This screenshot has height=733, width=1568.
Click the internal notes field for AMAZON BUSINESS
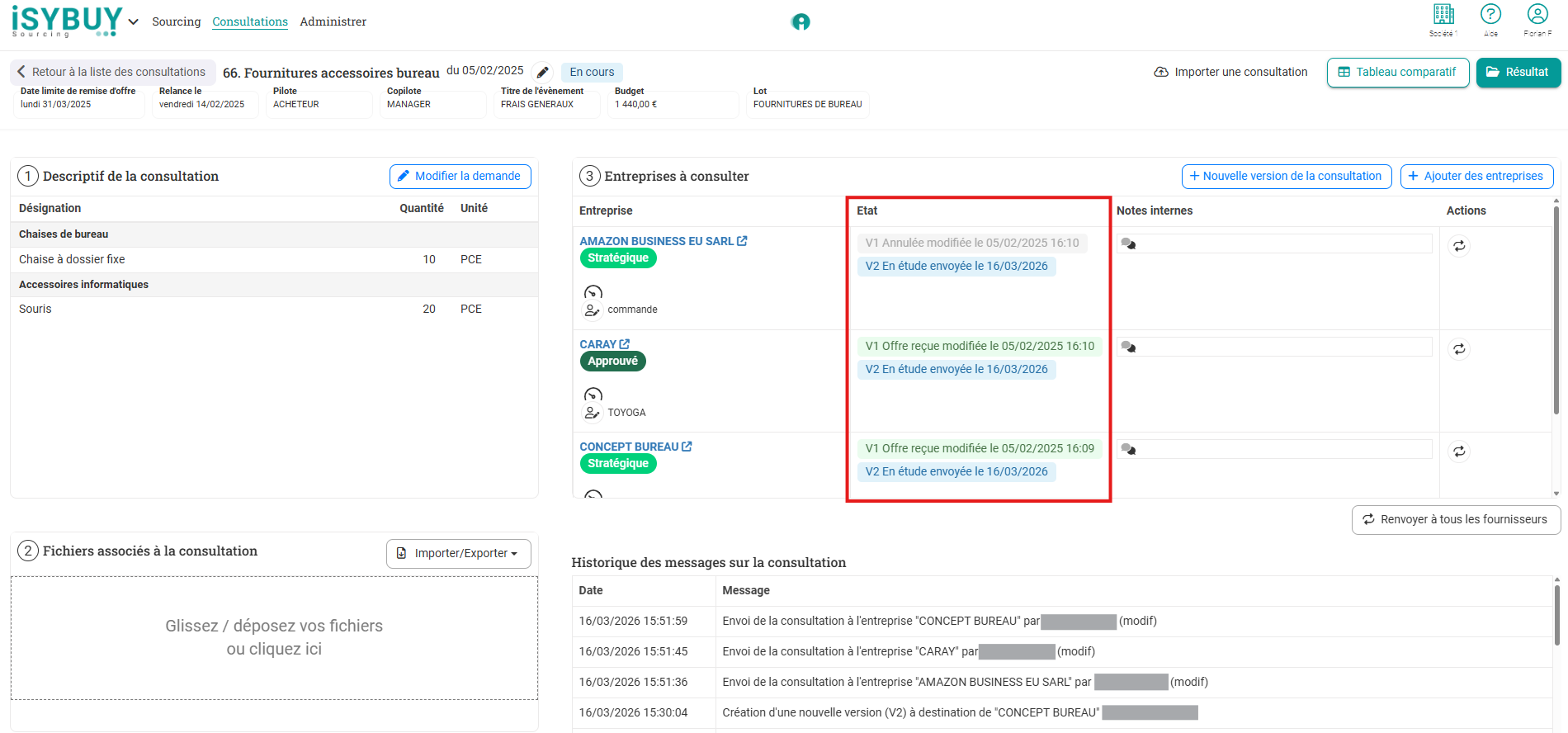point(1274,244)
